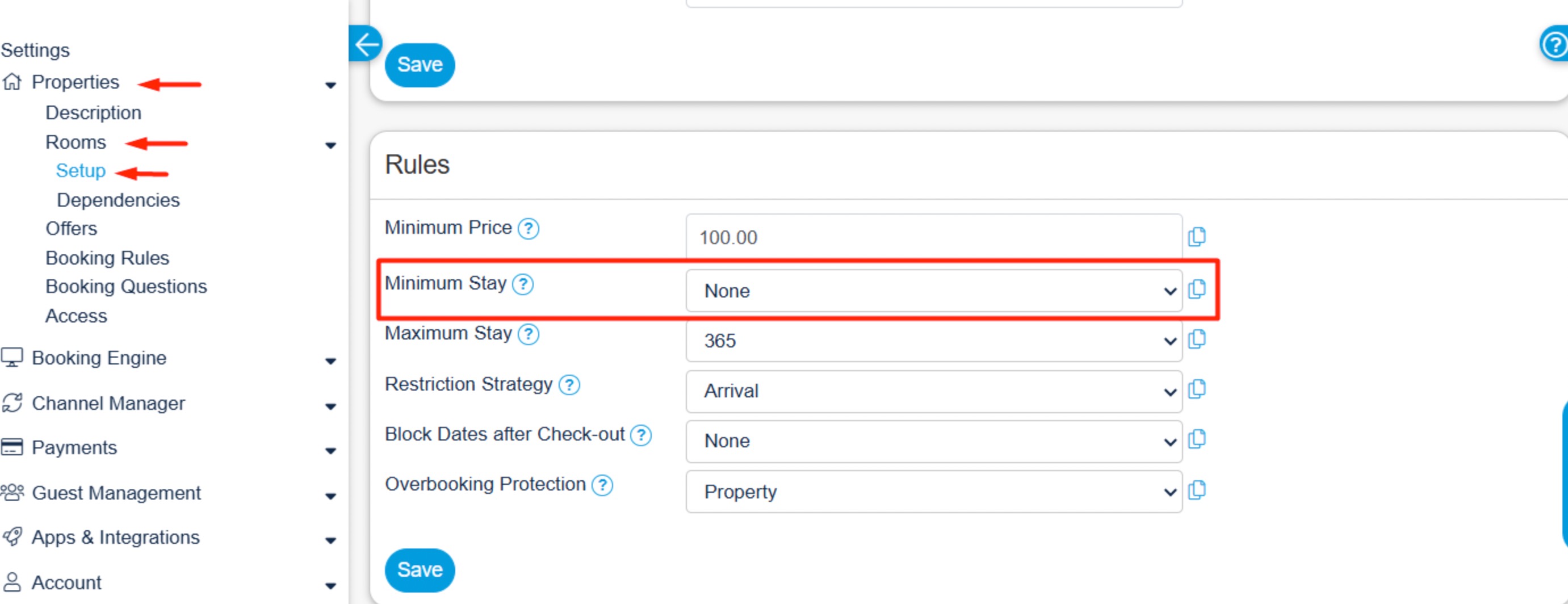Click the copy icon beside Overbooking Protection
The image size is (1568, 604).
coord(1196,490)
